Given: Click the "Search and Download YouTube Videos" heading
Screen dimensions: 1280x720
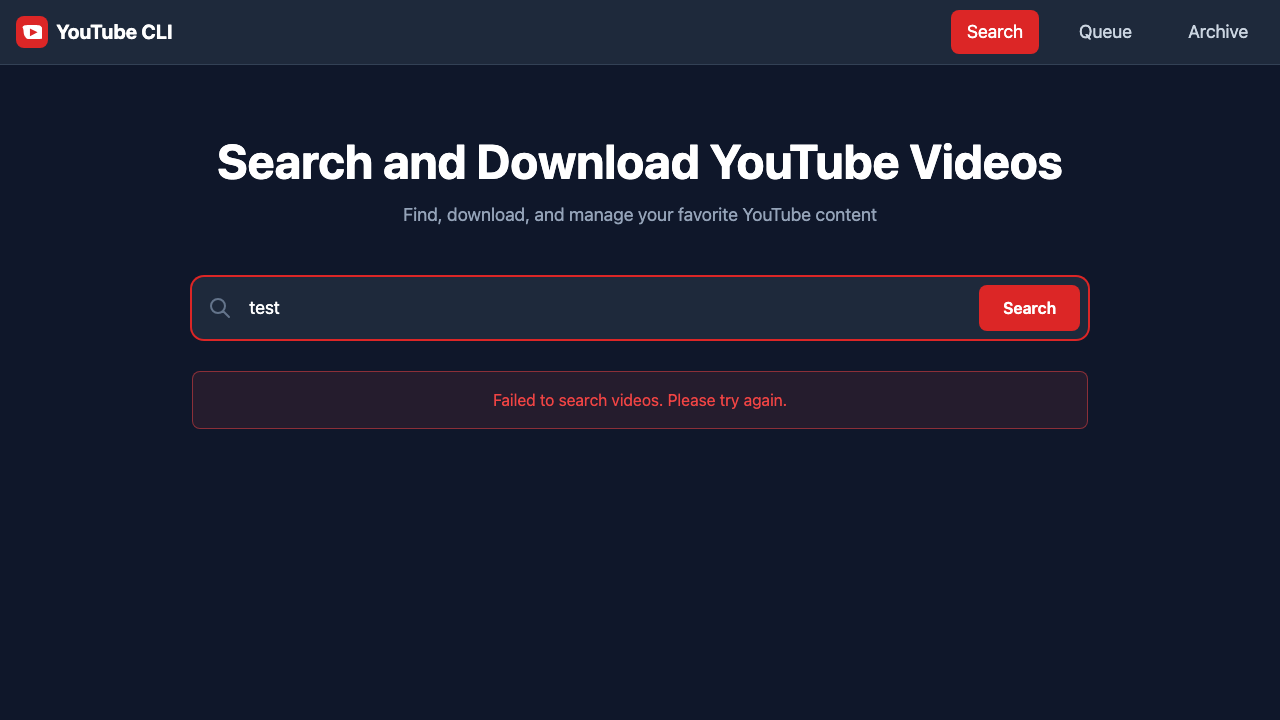Looking at the screenshot, I should point(640,162).
